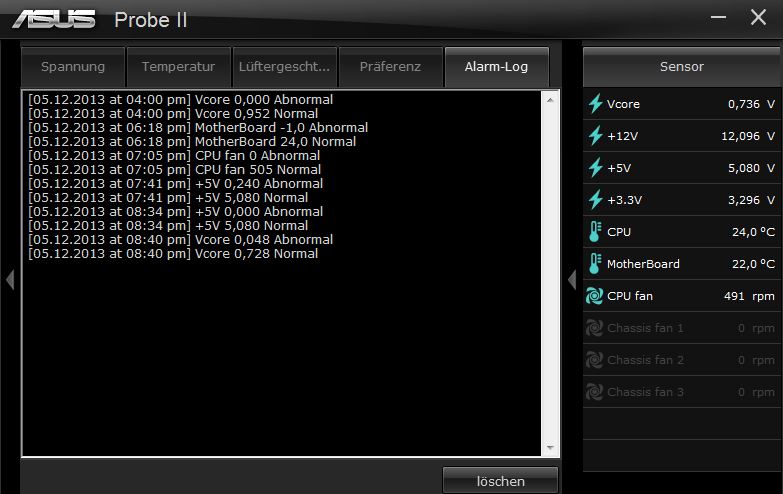Click the log scrollbar down arrow
783x494 pixels.
(x=550, y=448)
